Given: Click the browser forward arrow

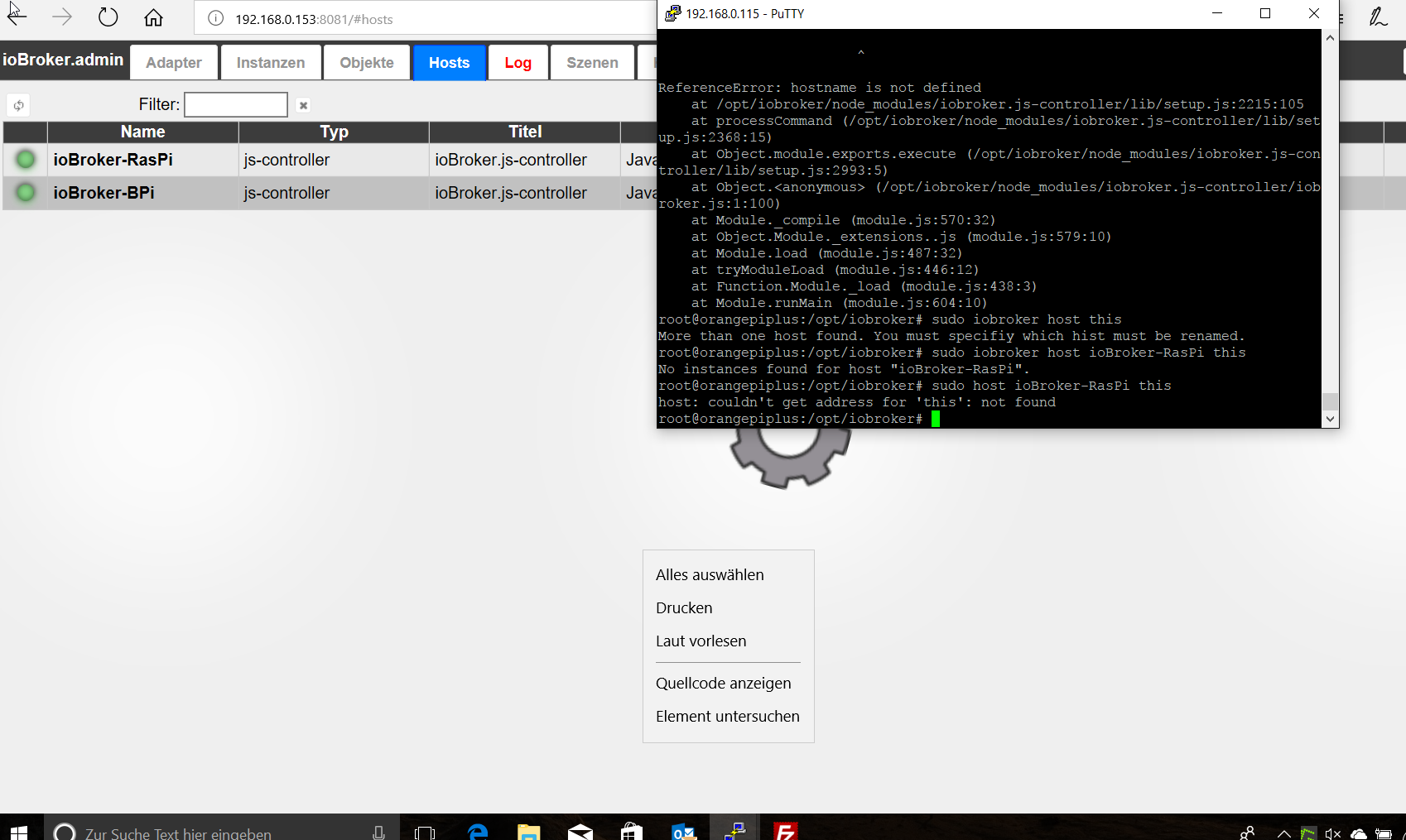Looking at the screenshot, I should (62, 17).
